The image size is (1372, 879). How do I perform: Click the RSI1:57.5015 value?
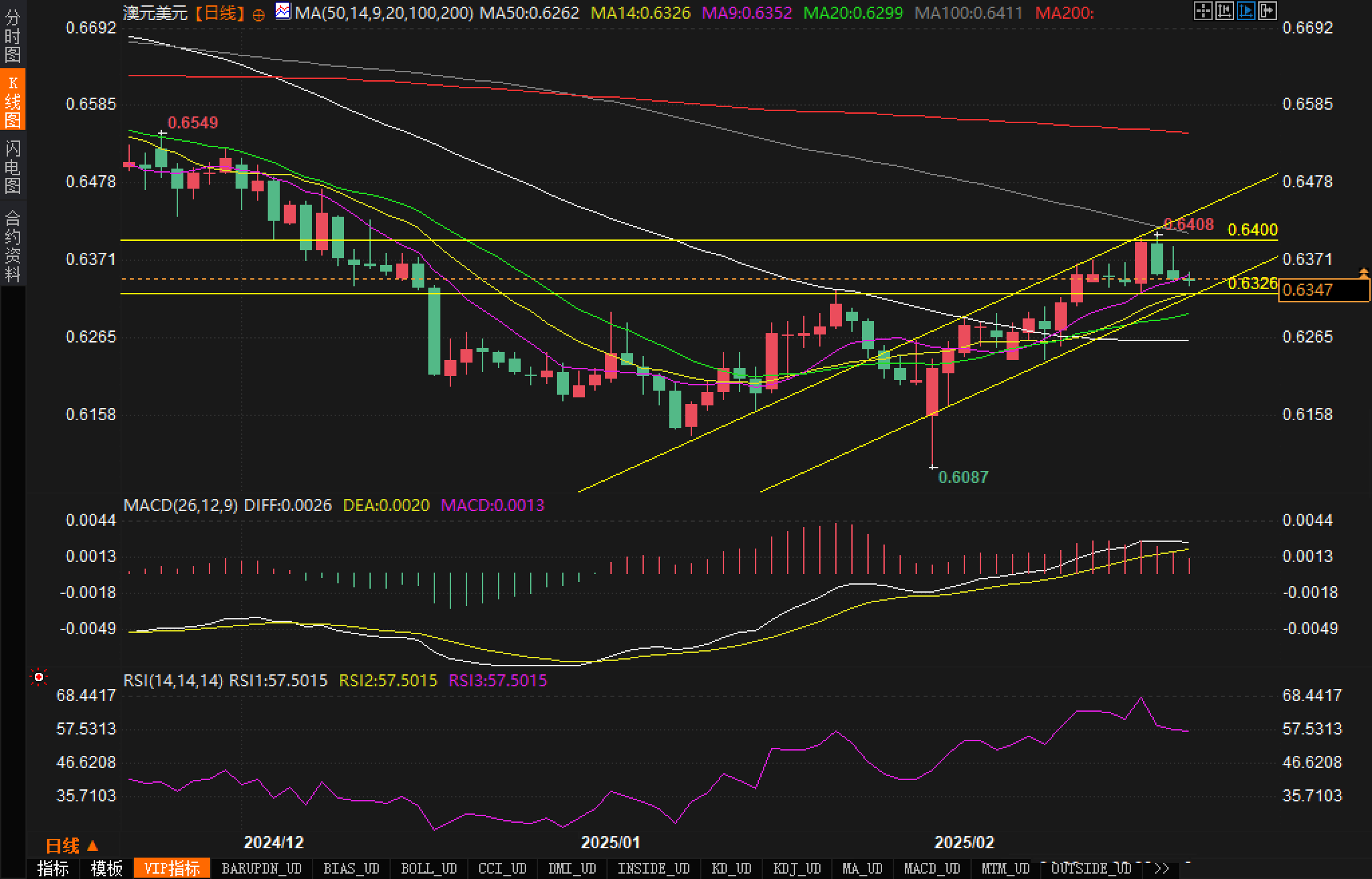(278, 680)
